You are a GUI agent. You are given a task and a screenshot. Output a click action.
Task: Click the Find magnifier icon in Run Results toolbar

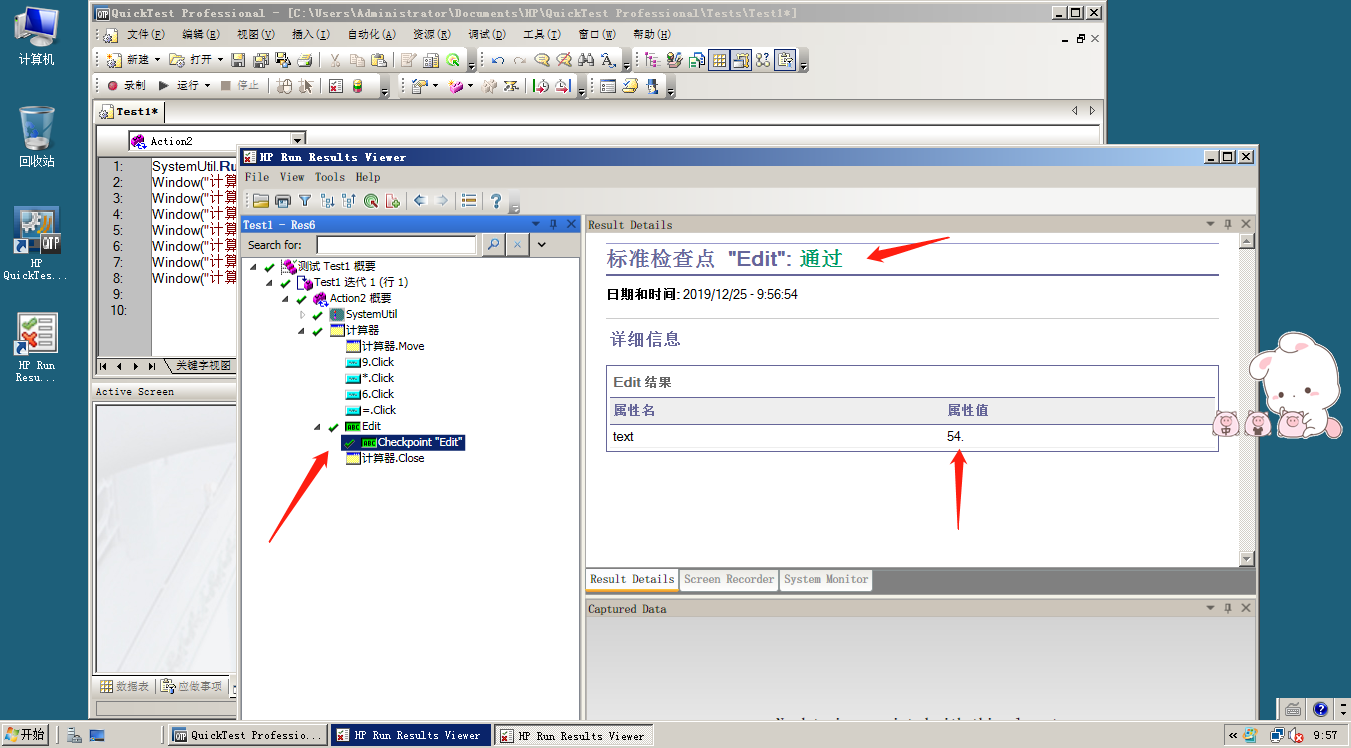click(371, 200)
